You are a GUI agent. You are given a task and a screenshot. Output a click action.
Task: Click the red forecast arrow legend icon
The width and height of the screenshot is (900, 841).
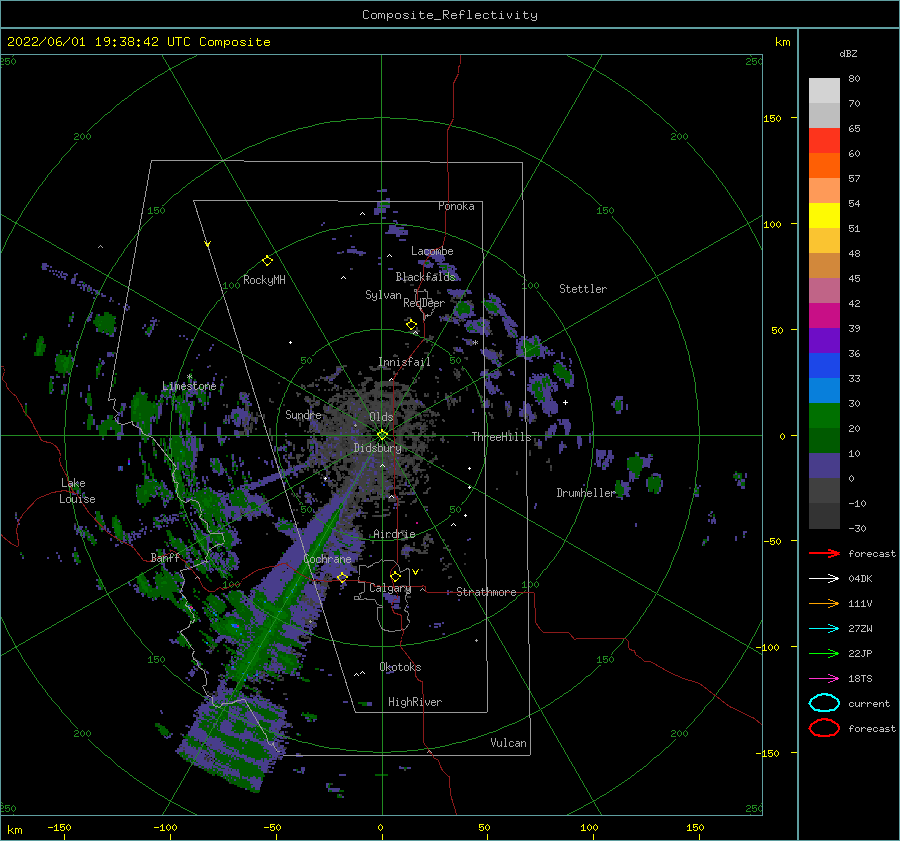tap(824, 553)
